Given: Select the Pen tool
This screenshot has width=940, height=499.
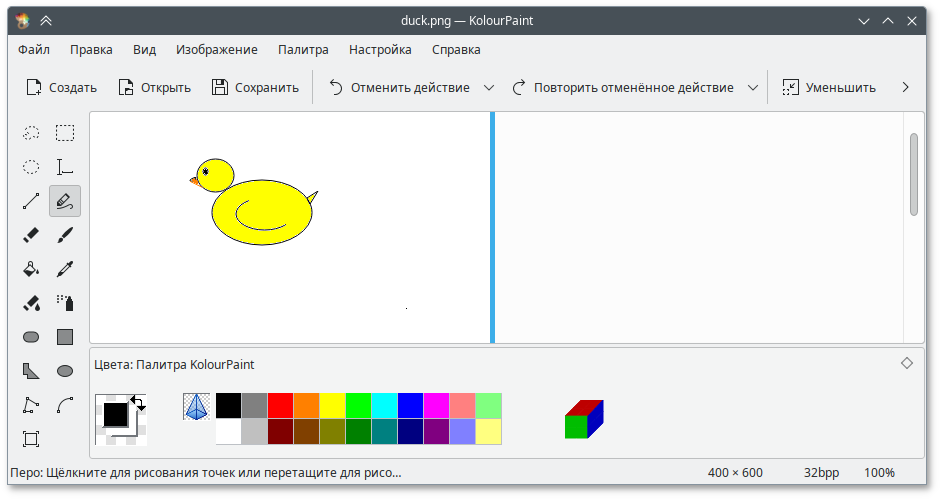Looking at the screenshot, I should [65, 201].
